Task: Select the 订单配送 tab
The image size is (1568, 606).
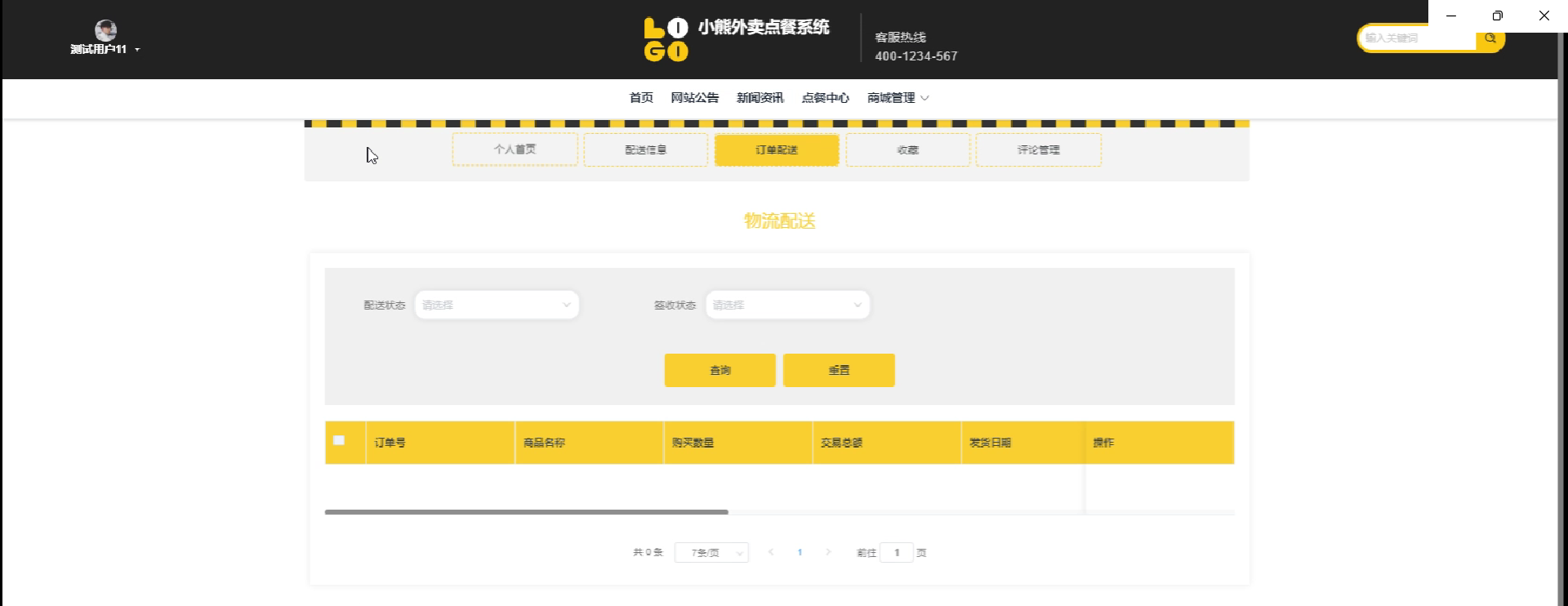Action: click(x=777, y=150)
